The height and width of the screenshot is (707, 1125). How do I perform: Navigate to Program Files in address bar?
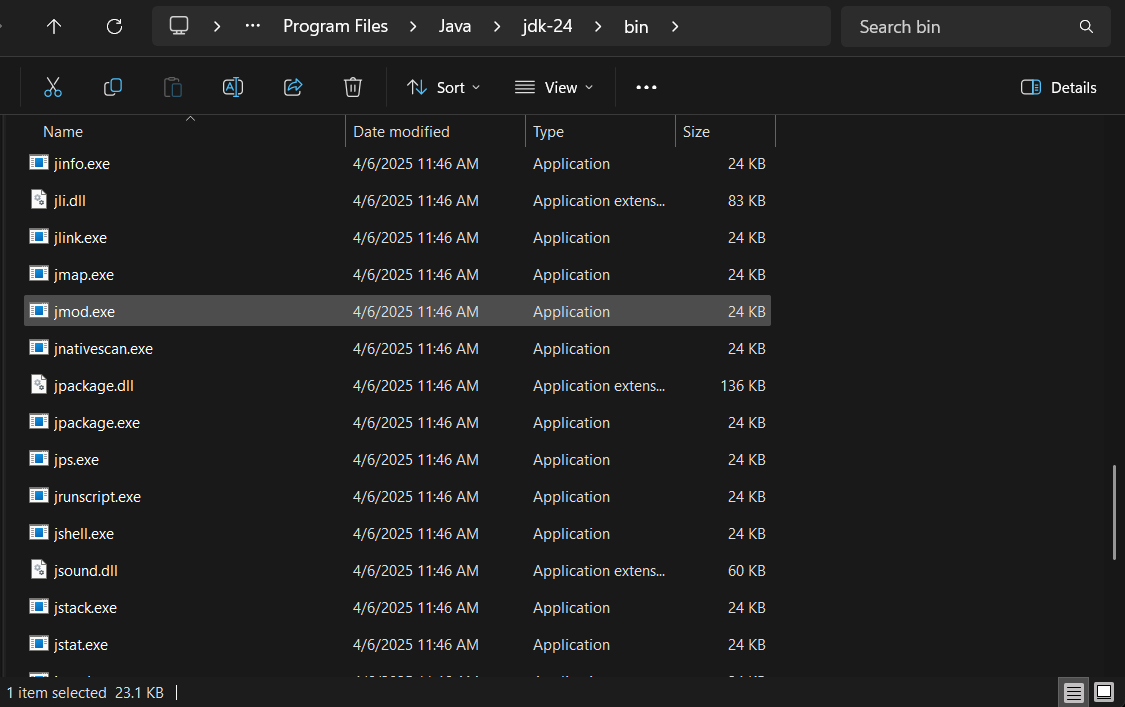click(x=335, y=26)
